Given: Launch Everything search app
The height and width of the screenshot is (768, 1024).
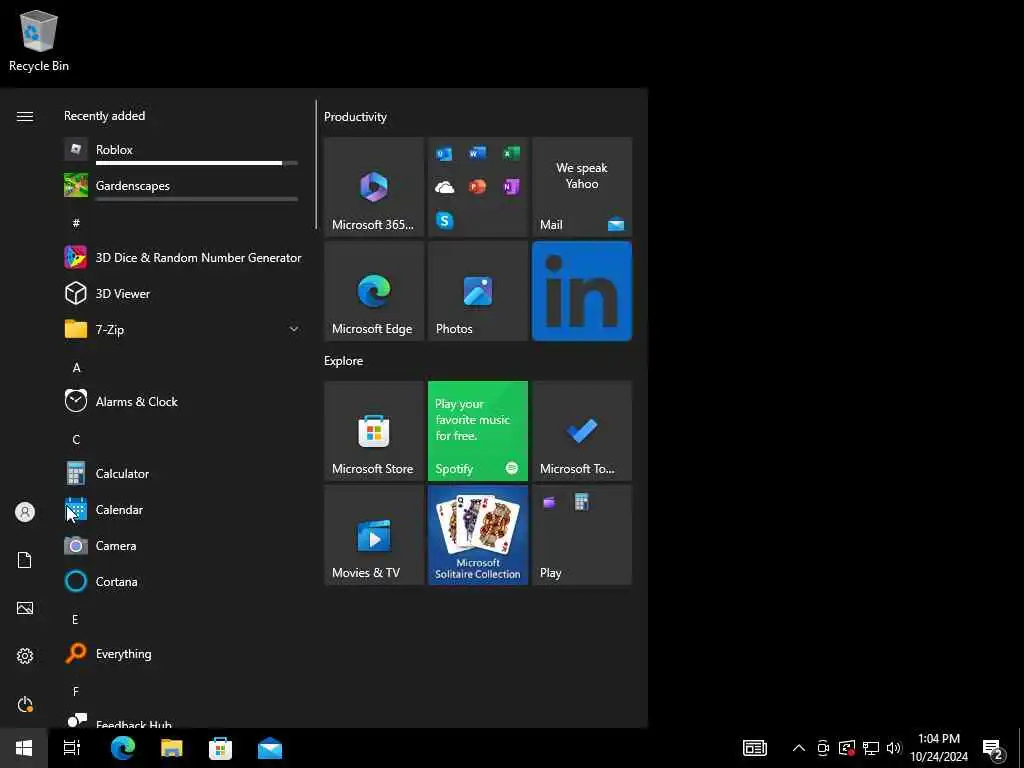Looking at the screenshot, I should (x=182, y=653).
